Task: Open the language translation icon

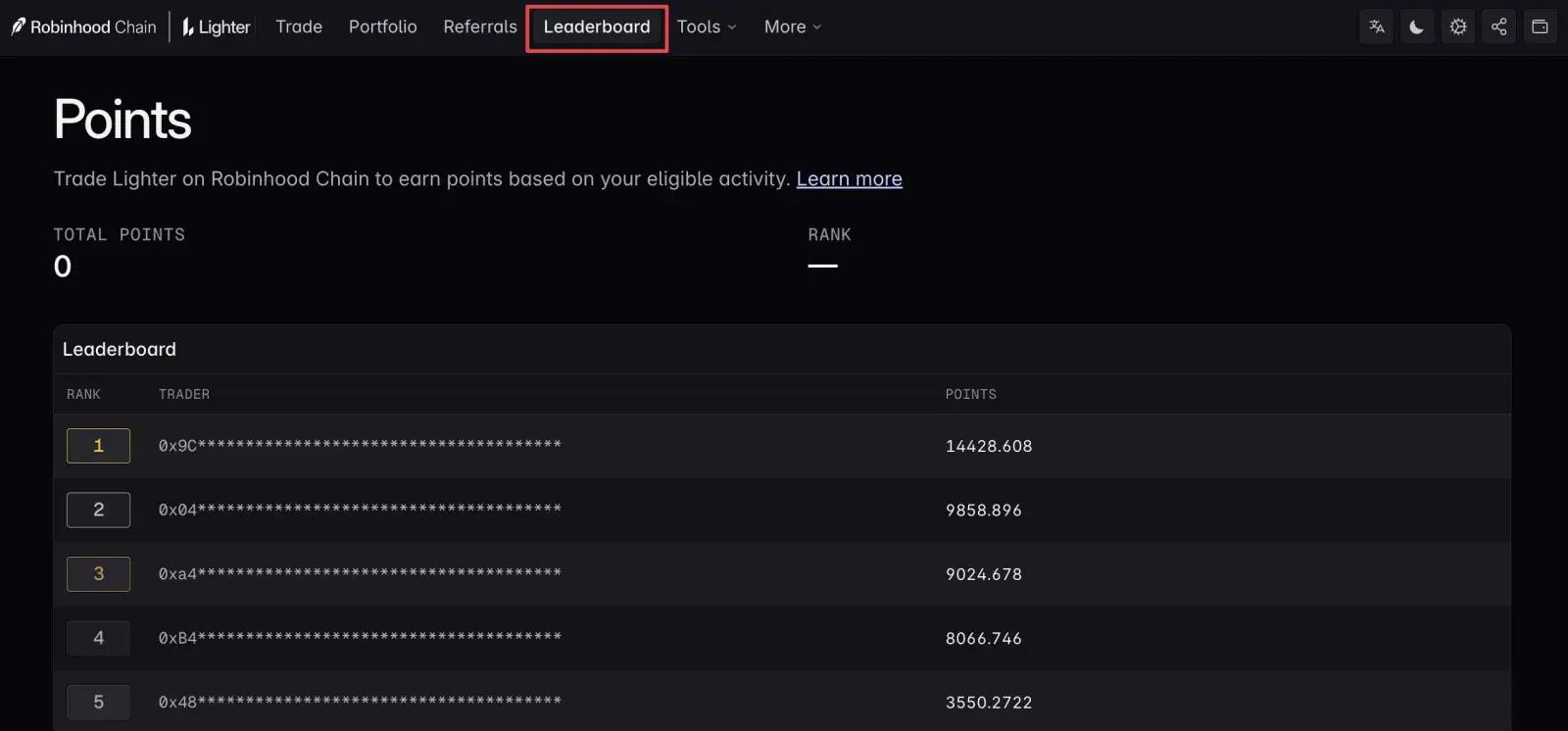Action: click(x=1377, y=26)
